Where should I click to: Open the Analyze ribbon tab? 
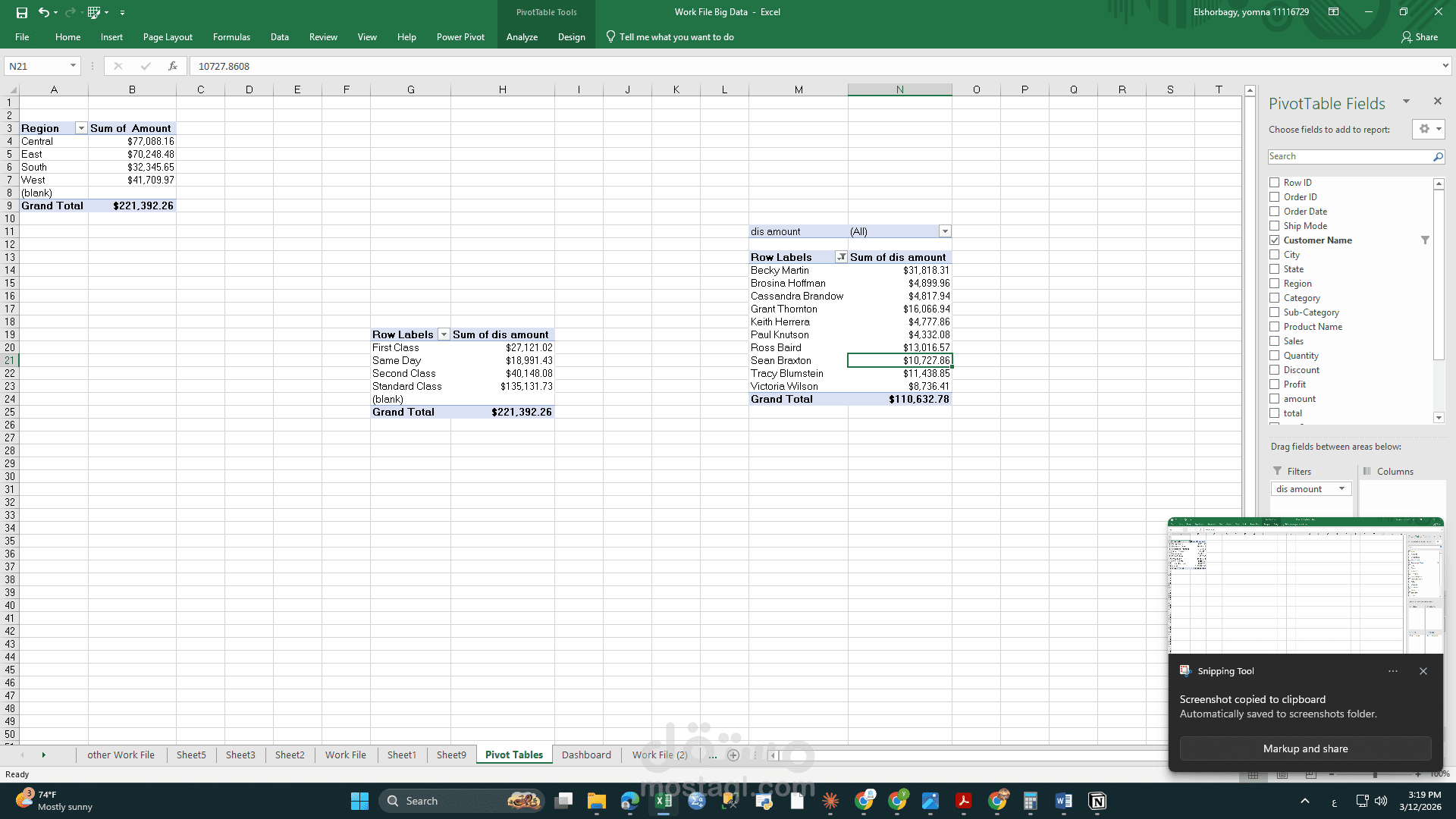click(x=522, y=36)
